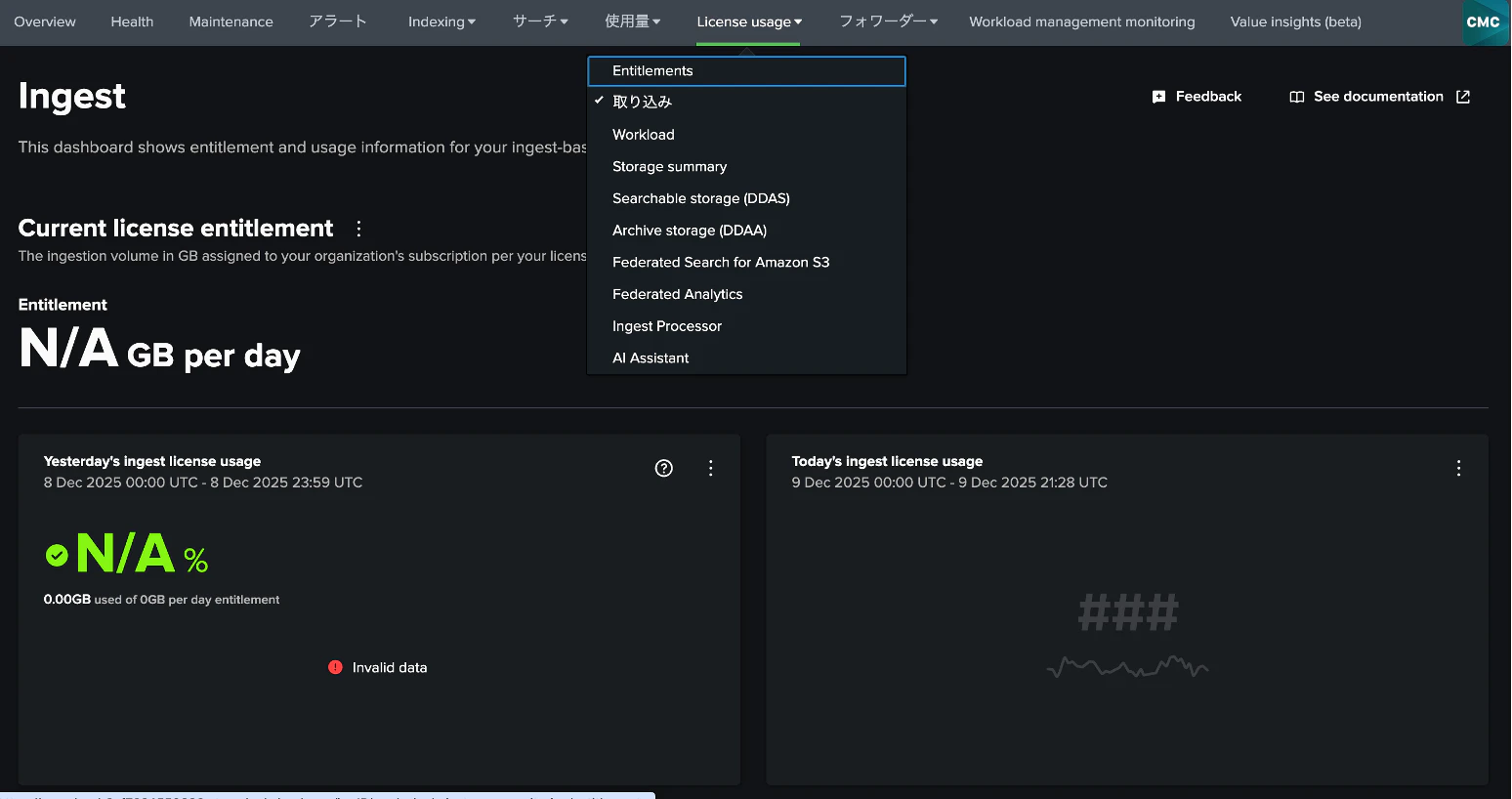Viewport: 1512px width, 799px height.
Task: Click the 0.00GB used of 0GB text
Action: tap(161, 600)
